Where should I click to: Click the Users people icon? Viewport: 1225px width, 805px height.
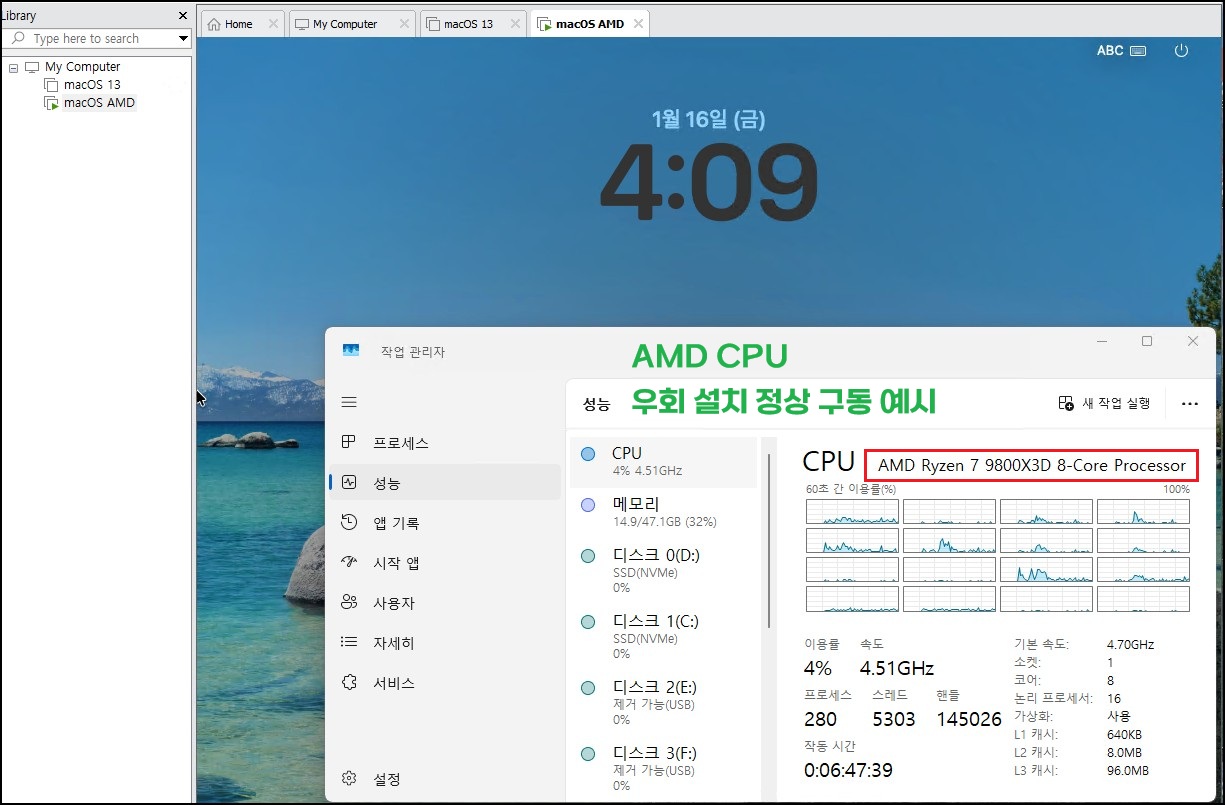pos(349,602)
